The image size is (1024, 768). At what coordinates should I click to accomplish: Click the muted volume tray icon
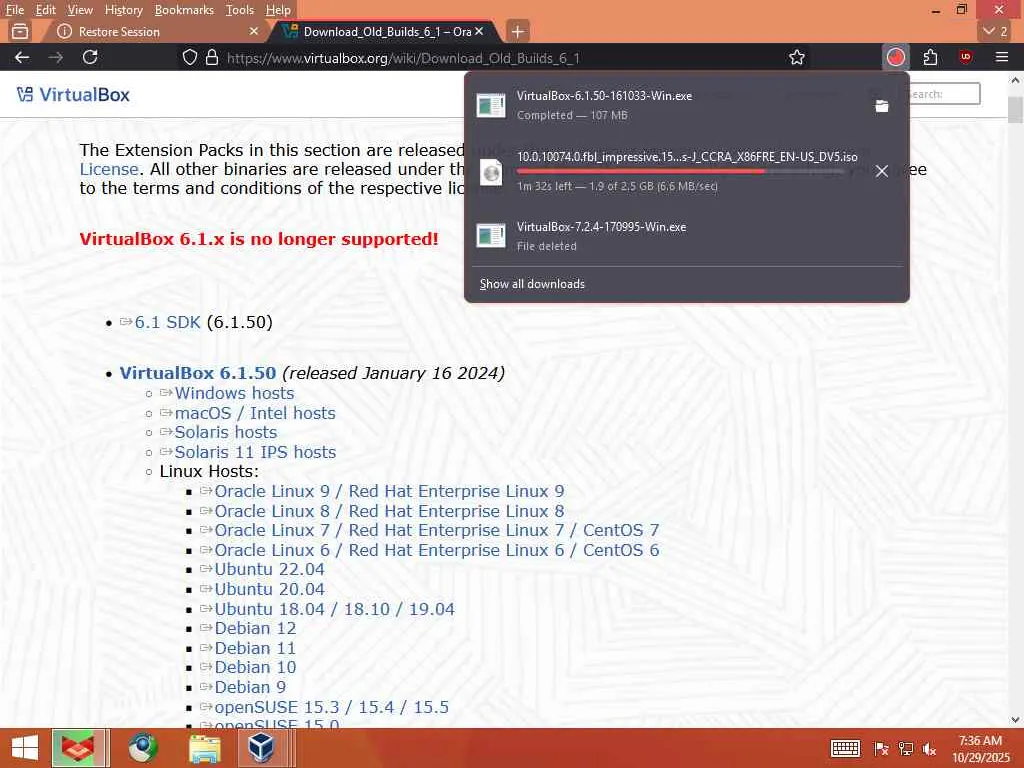[929, 749]
